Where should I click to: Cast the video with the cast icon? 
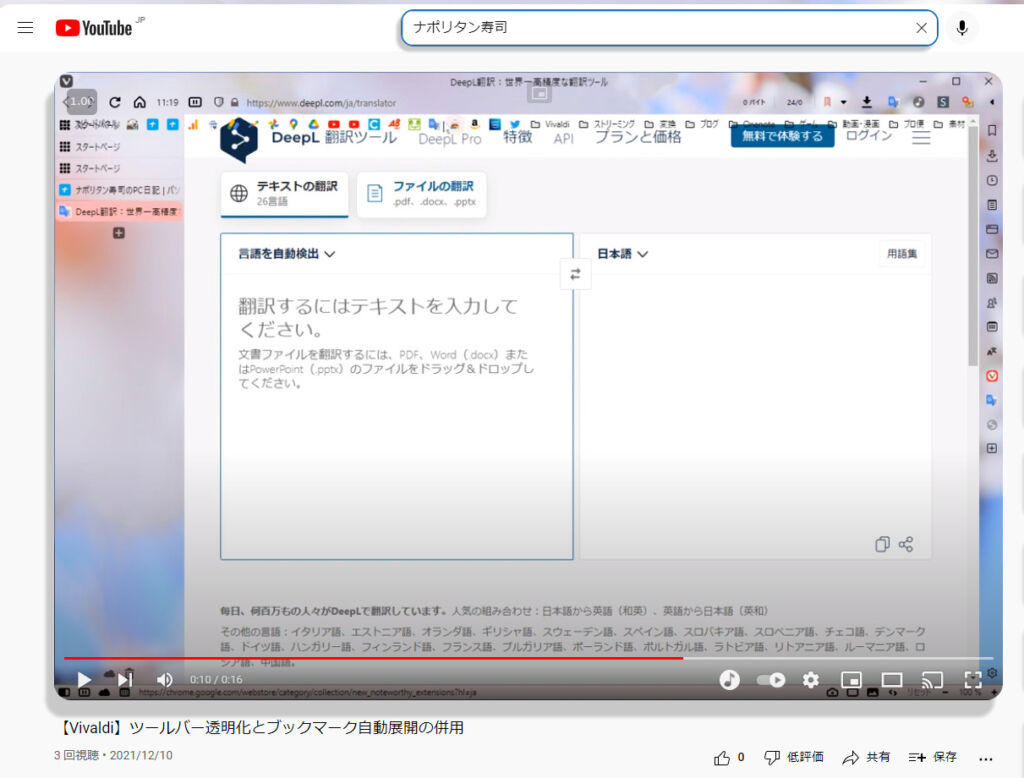pyautogui.click(x=932, y=680)
